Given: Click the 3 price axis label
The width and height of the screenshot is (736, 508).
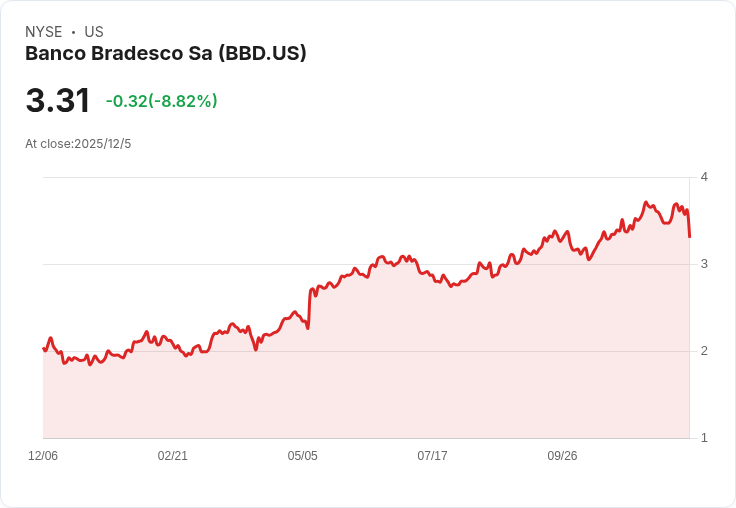Looking at the screenshot, I should (x=704, y=264).
